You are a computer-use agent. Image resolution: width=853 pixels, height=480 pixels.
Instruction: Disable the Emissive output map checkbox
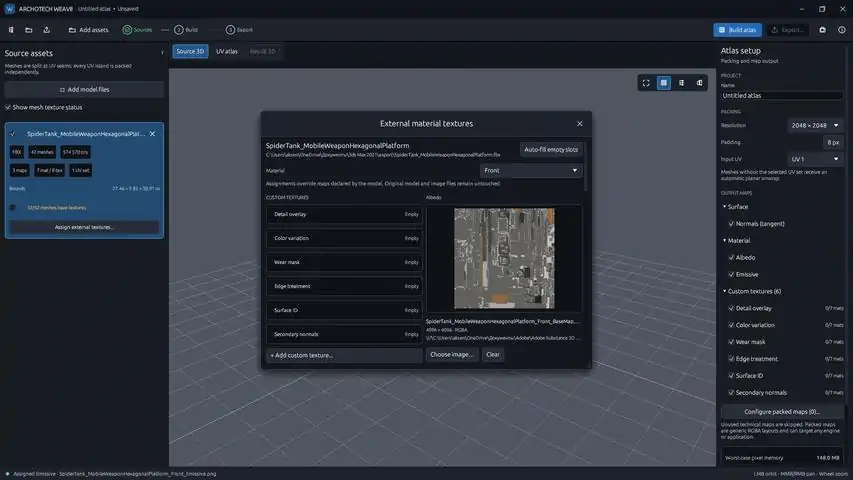point(731,274)
